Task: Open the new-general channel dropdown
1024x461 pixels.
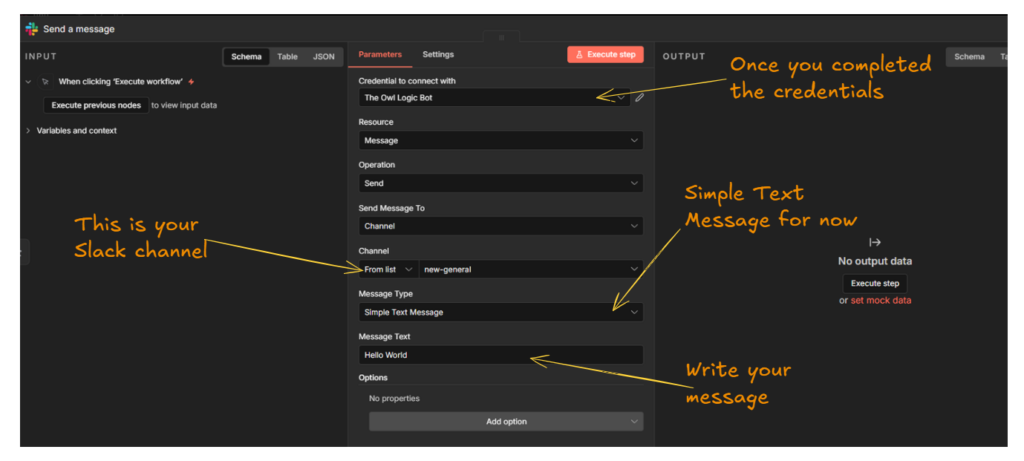Action: tap(531, 269)
